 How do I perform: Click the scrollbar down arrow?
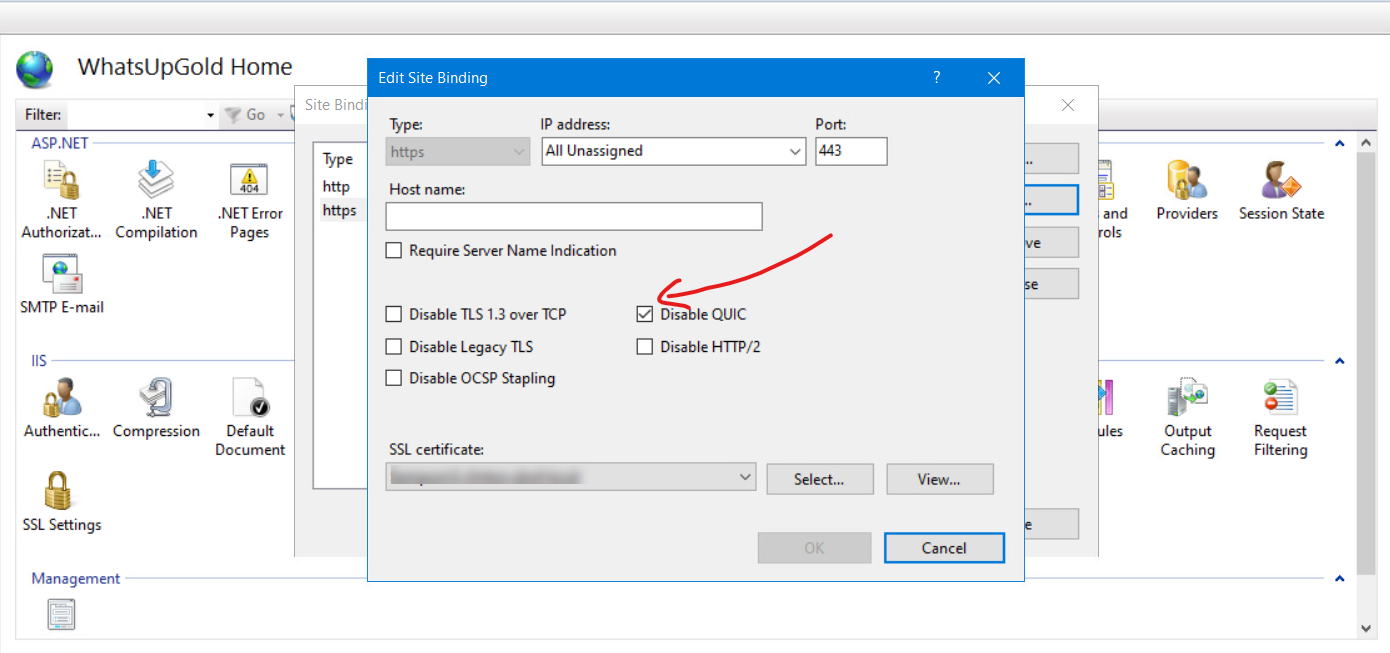pyautogui.click(x=1368, y=629)
